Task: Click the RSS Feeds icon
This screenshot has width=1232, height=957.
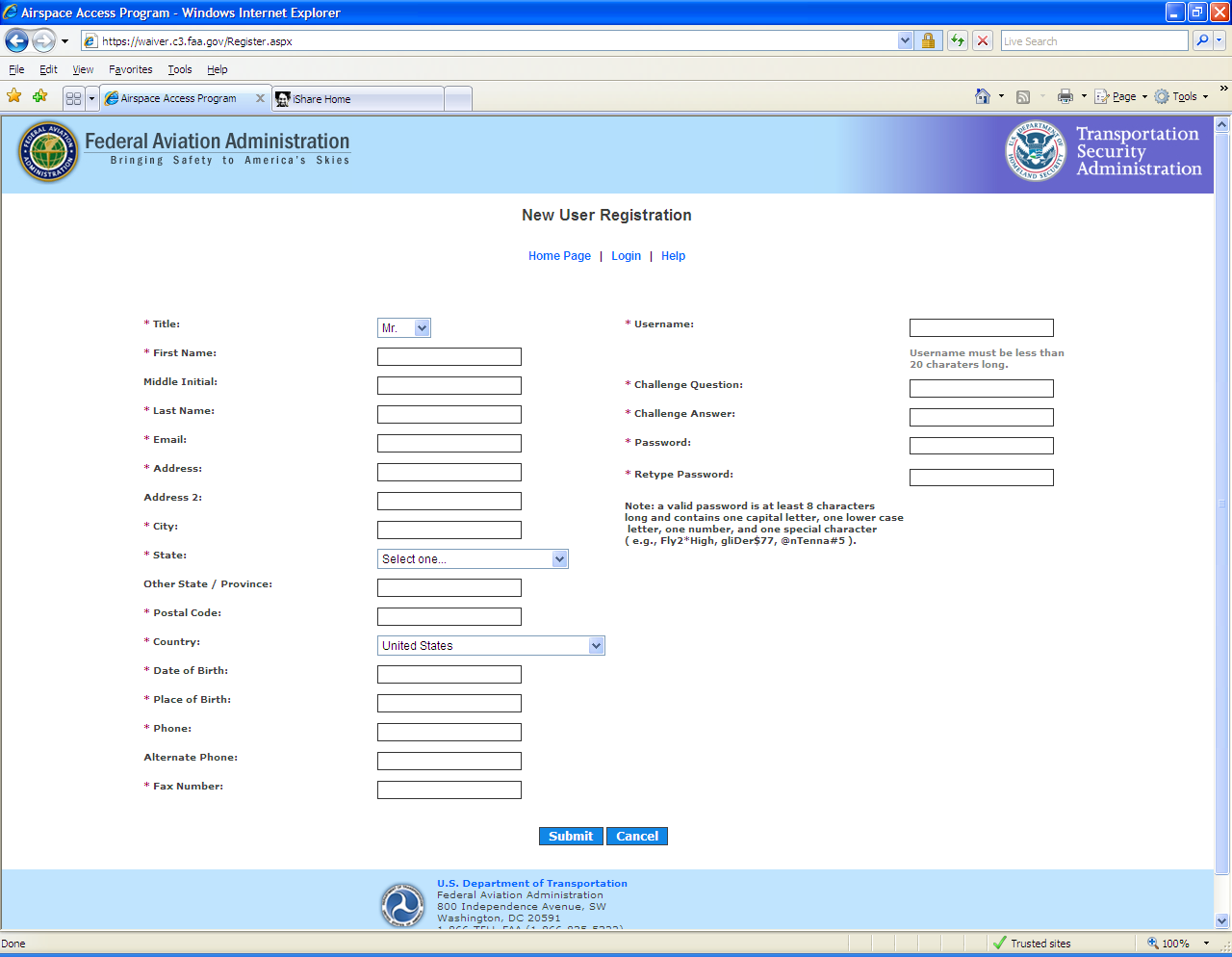Action: tap(1023, 96)
